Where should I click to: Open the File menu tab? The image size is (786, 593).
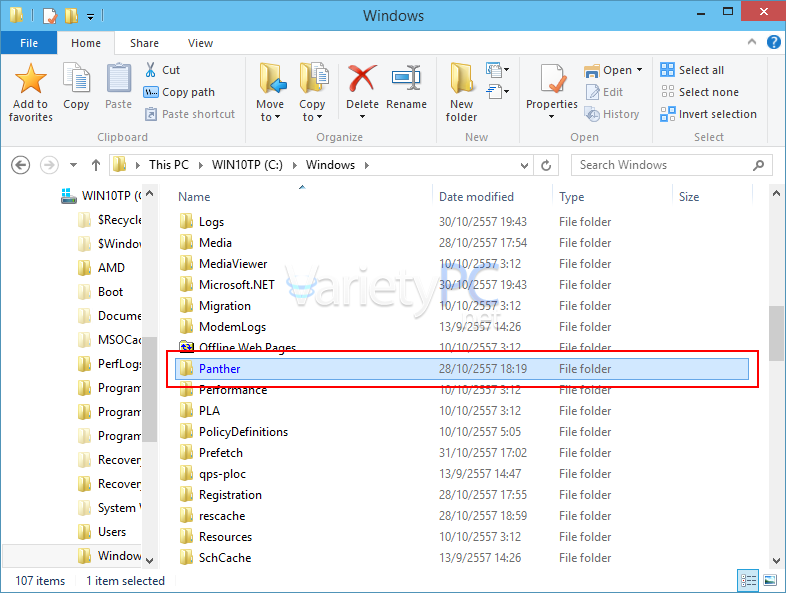pyautogui.click(x=29, y=43)
